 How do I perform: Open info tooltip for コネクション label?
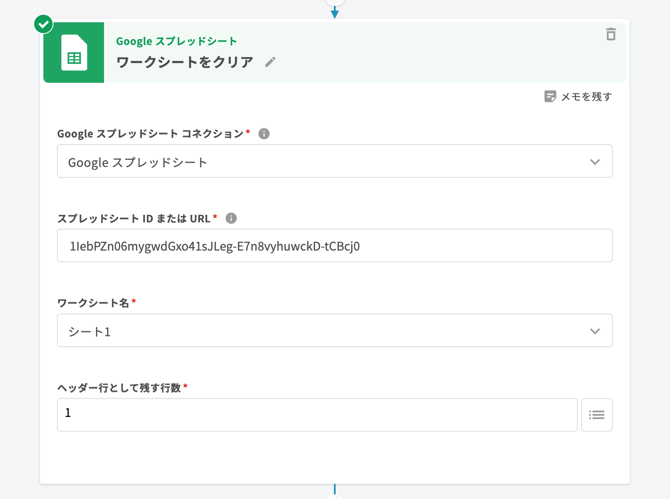click(x=264, y=134)
